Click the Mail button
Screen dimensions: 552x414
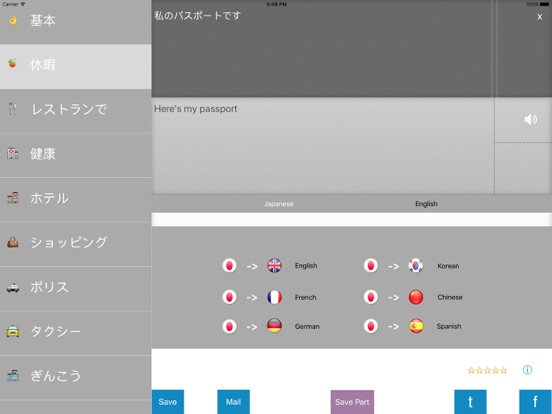coord(233,402)
